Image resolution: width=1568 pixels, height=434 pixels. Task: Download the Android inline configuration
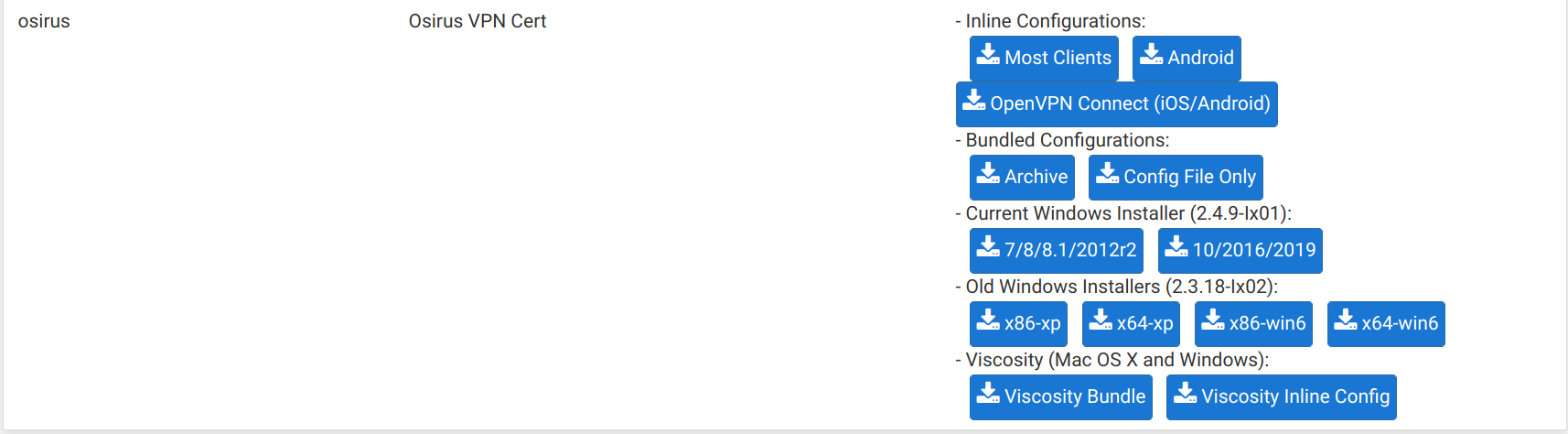(1187, 59)
